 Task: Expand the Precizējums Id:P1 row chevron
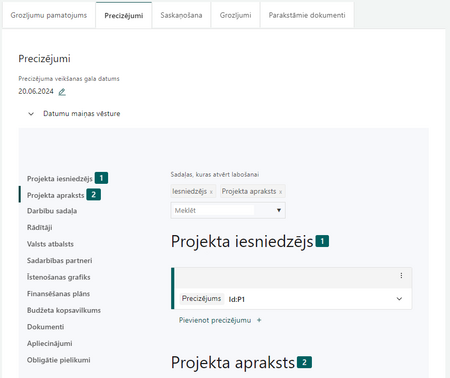click(x=399, y=299)
